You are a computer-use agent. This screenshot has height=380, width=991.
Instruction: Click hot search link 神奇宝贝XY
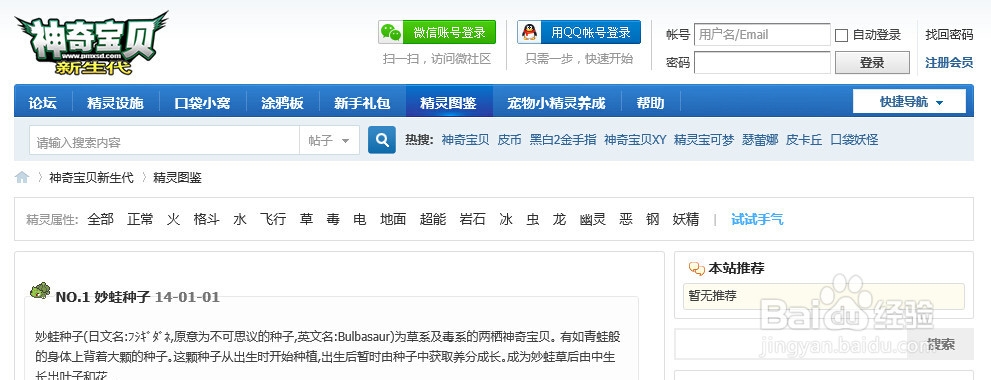[635, 140]
